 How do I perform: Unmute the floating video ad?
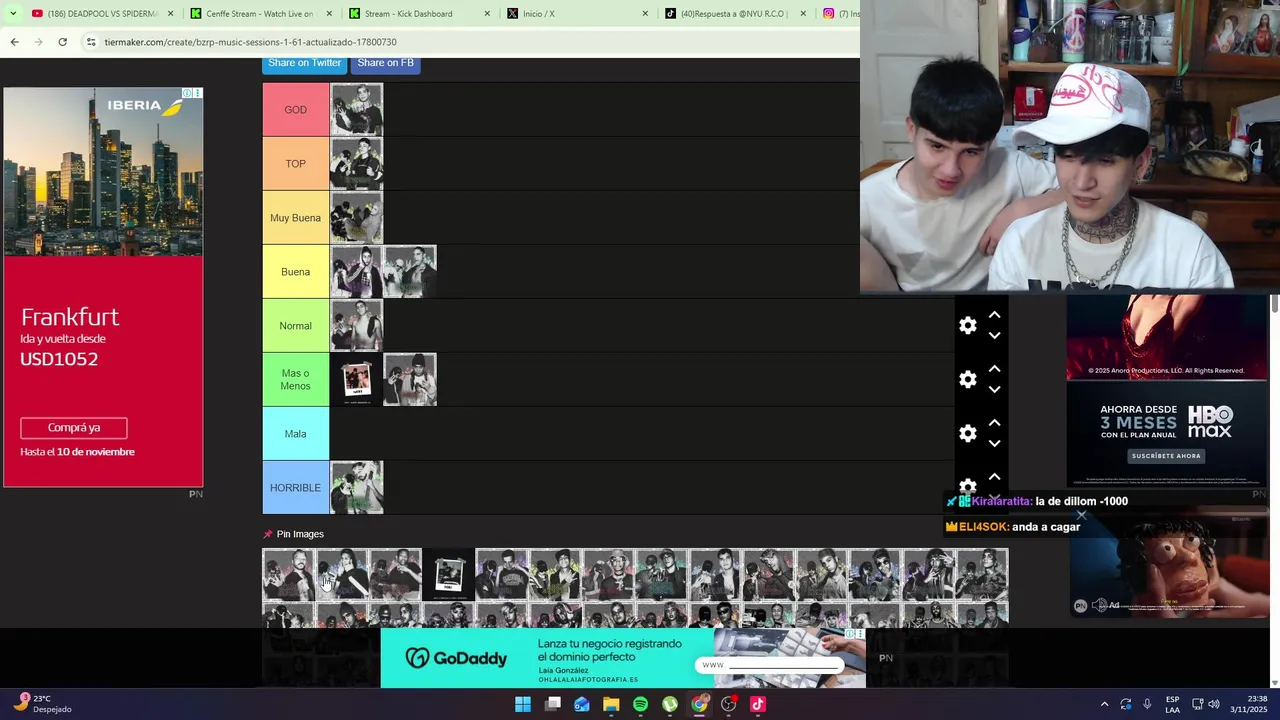click(1099, 605)
